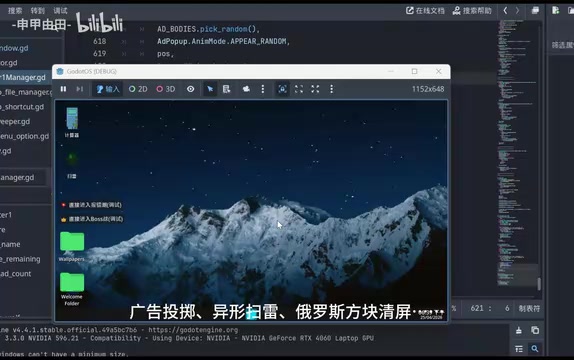574x360 pixels.
Task: Toggle collapse duplicate messages icon
Action: [x=519, y=349]
